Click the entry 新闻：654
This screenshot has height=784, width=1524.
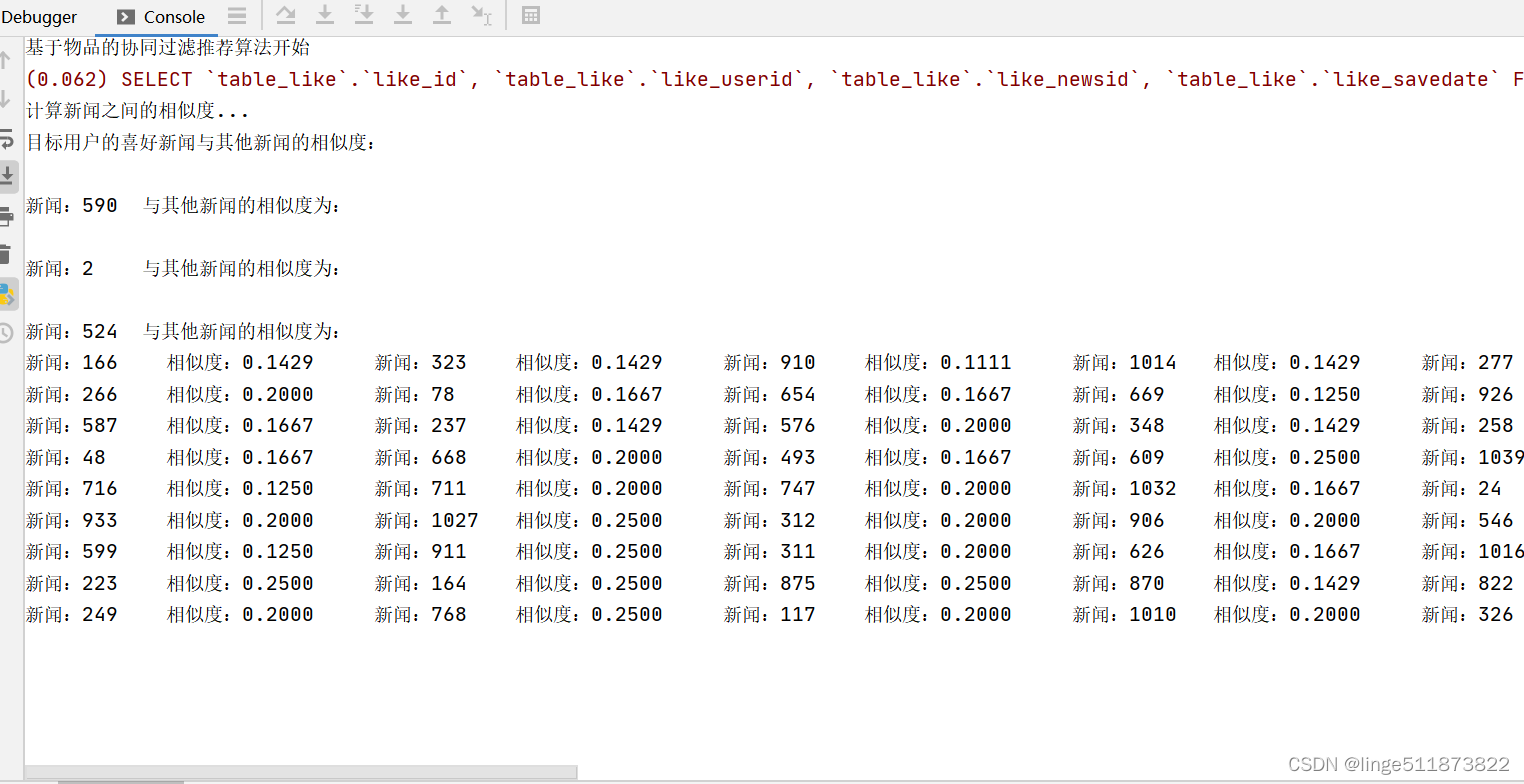tap(770, 394)
